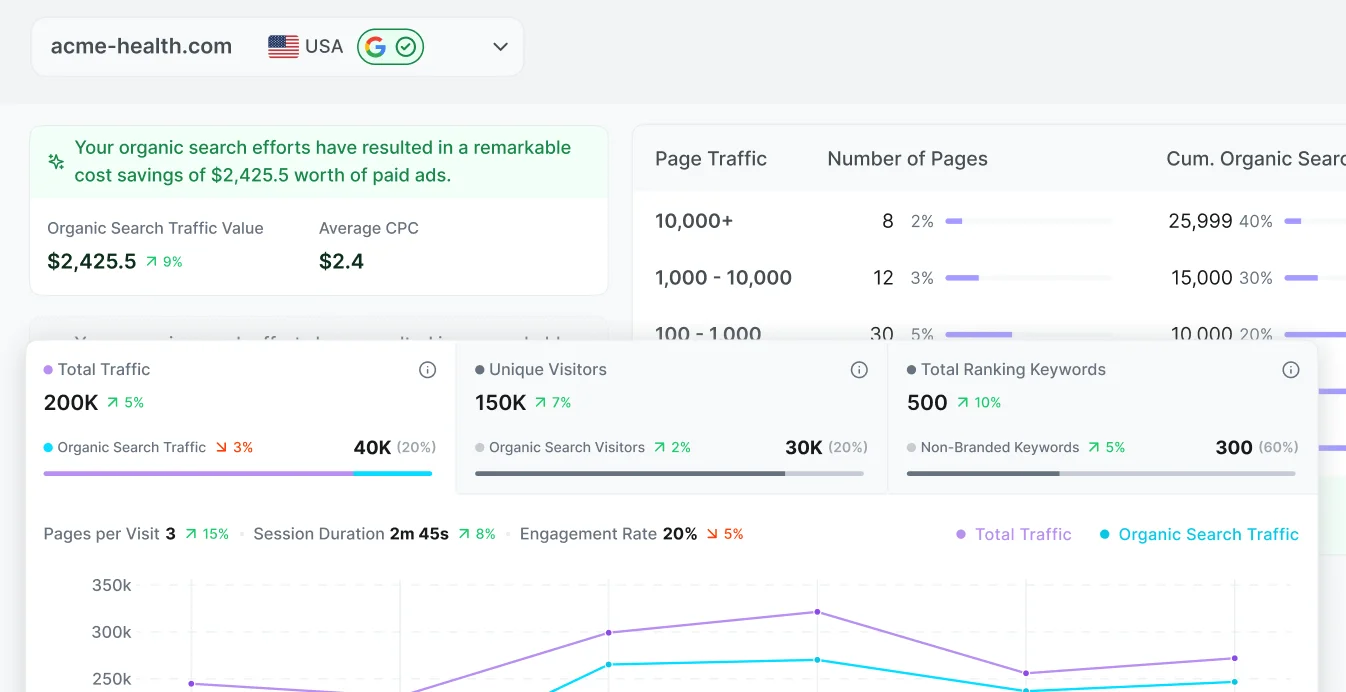
Task: Open the Total Traffic info tooltip icon
Action: pos(427,369)
